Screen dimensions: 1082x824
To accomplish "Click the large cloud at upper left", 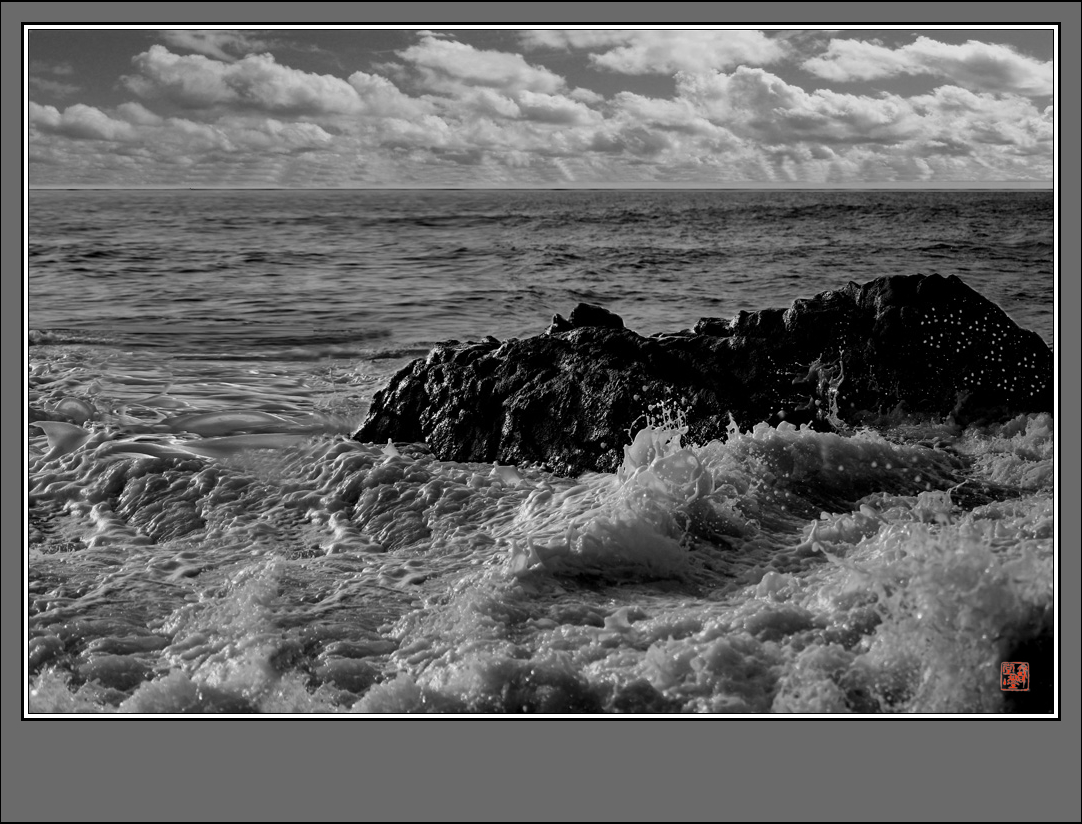I will (x=240, y=85).
